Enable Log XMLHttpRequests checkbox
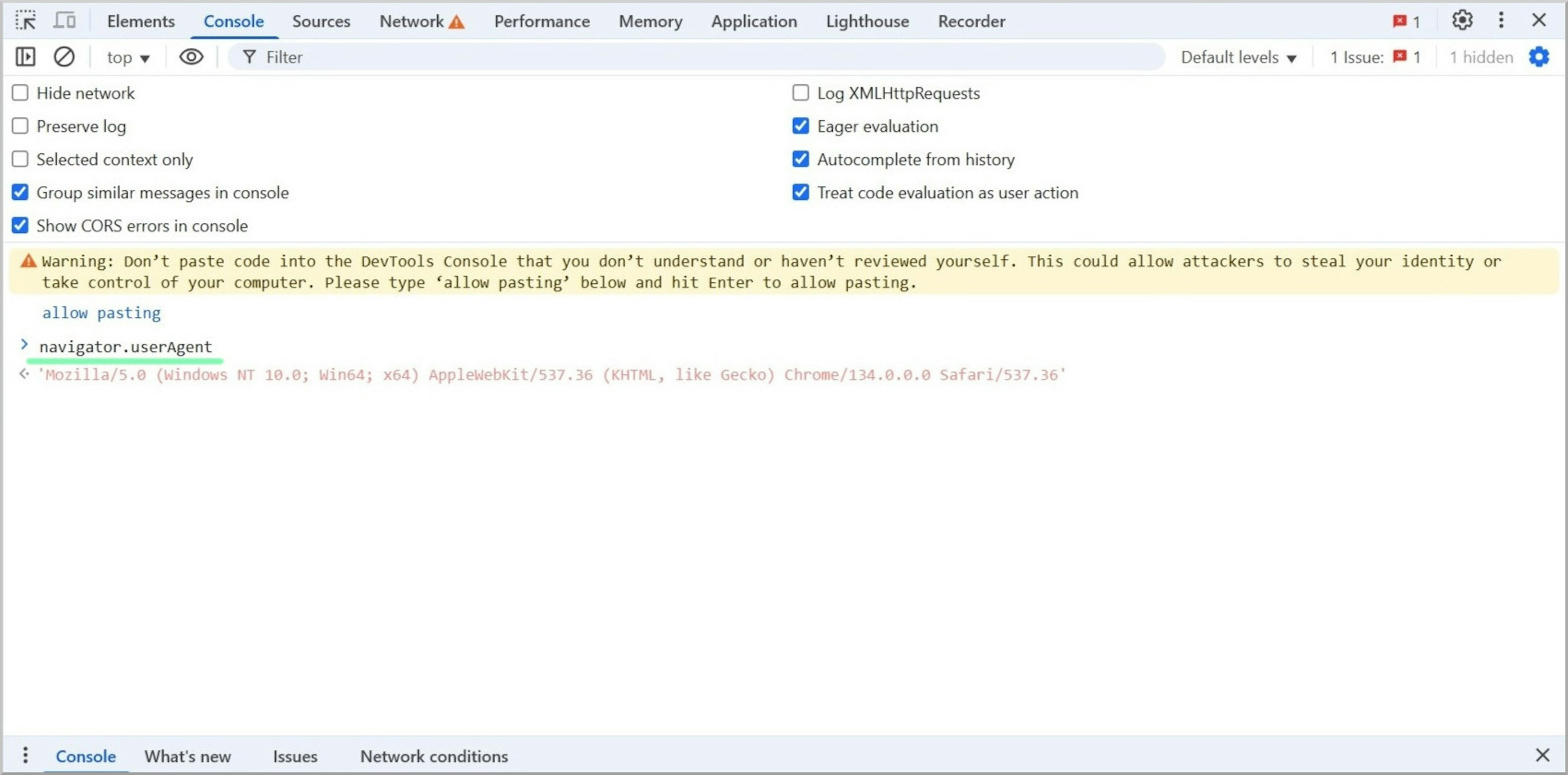 click(800, 93)
